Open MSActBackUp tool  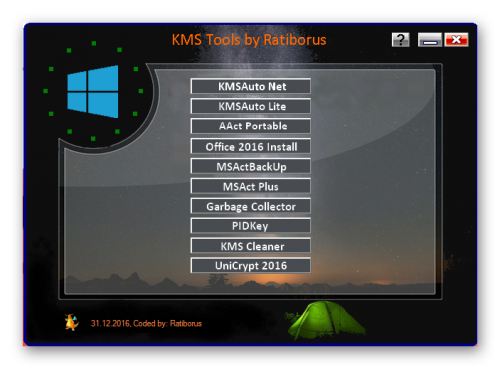click(251, 166)
